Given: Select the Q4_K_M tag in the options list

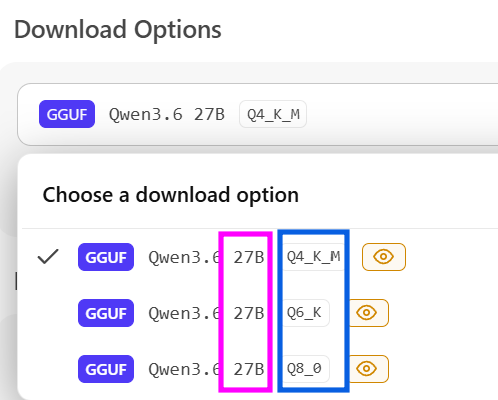Looking at the screenshot, I should point(313,257).
